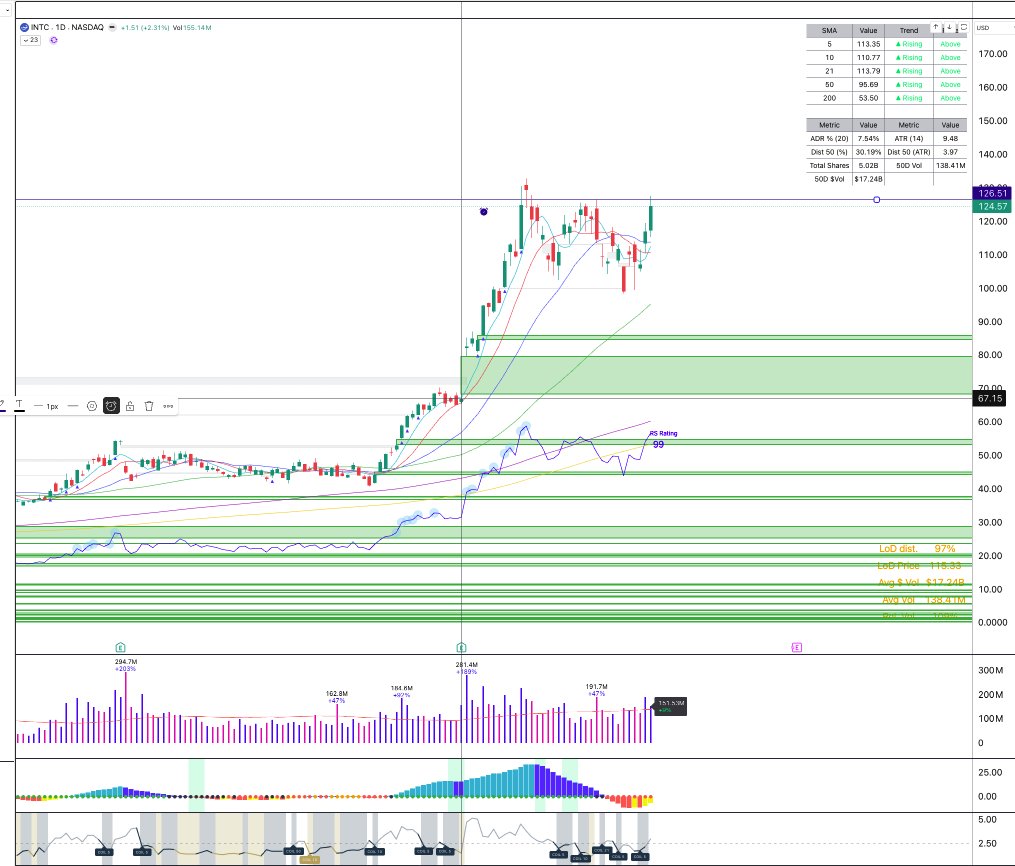The width and height of the screenshot is (1015, 866).
Task: Click the purple indicator ring icon under legend
Action: tap(54, 40)
